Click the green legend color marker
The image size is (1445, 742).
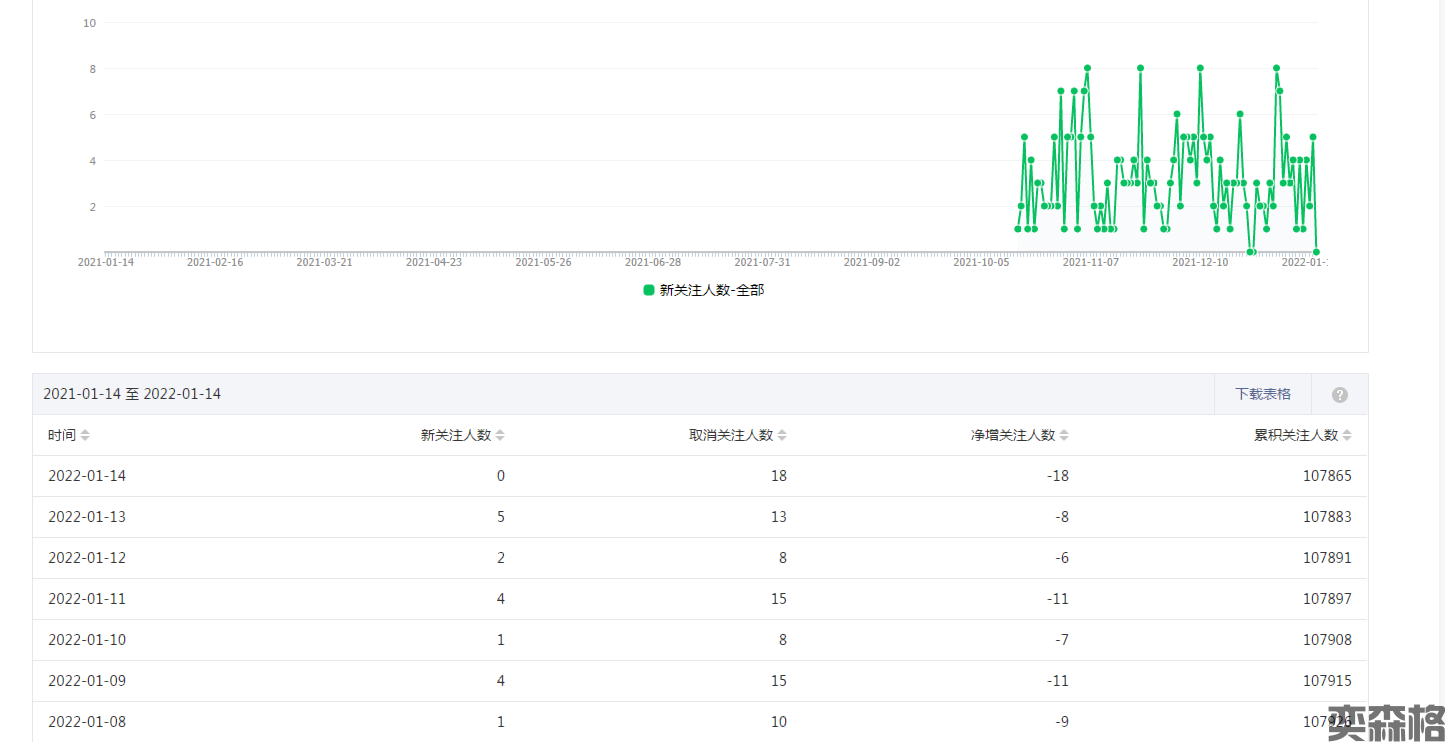[649, 290]
